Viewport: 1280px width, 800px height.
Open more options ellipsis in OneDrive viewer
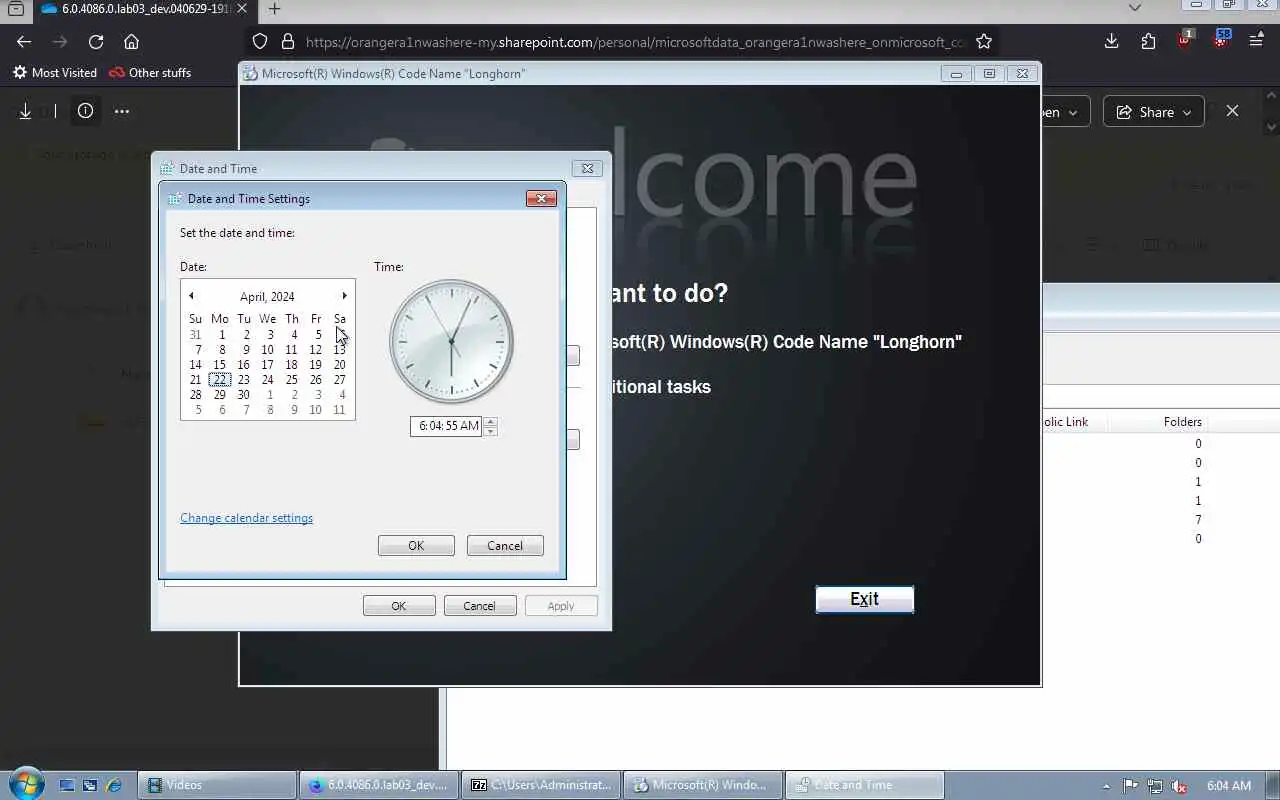[x=122, y=111]
